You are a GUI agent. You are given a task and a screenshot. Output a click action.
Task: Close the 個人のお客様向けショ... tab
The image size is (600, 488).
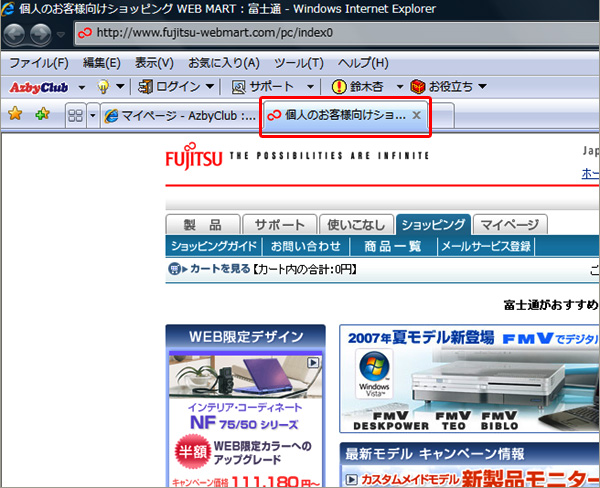pos(417,115)
